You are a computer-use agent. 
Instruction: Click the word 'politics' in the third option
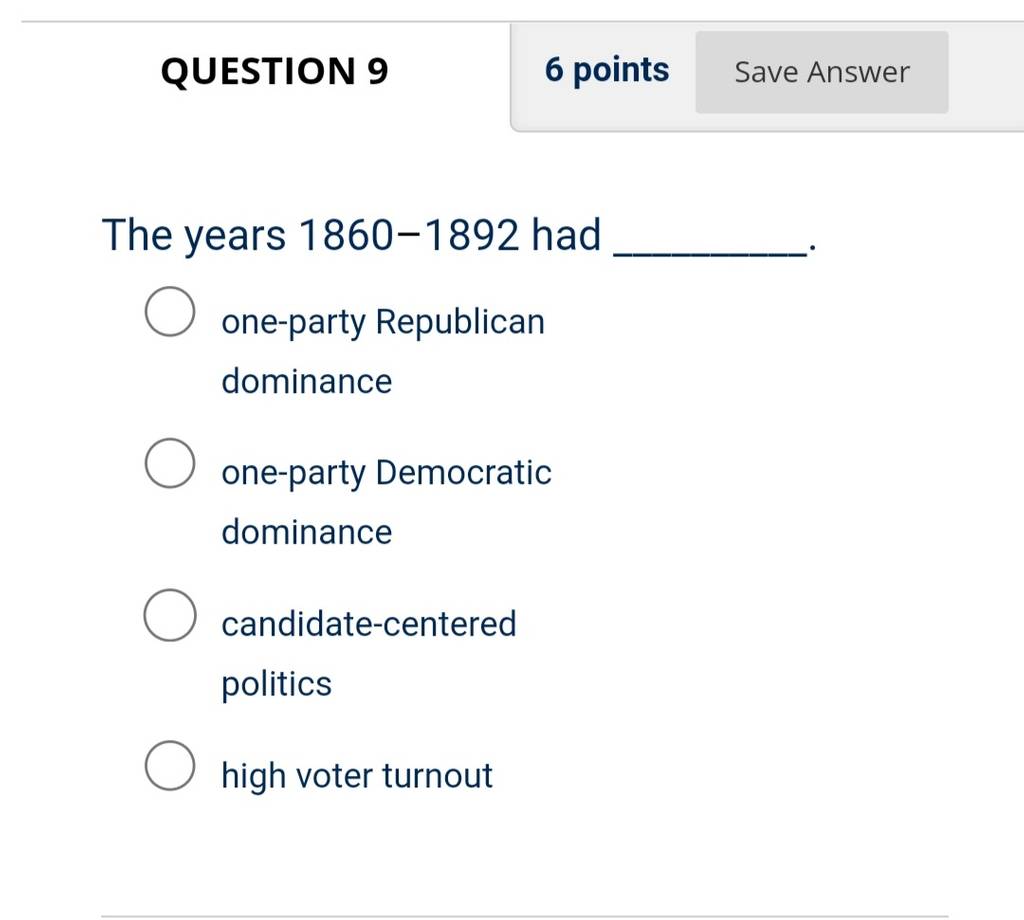[276, 685]
